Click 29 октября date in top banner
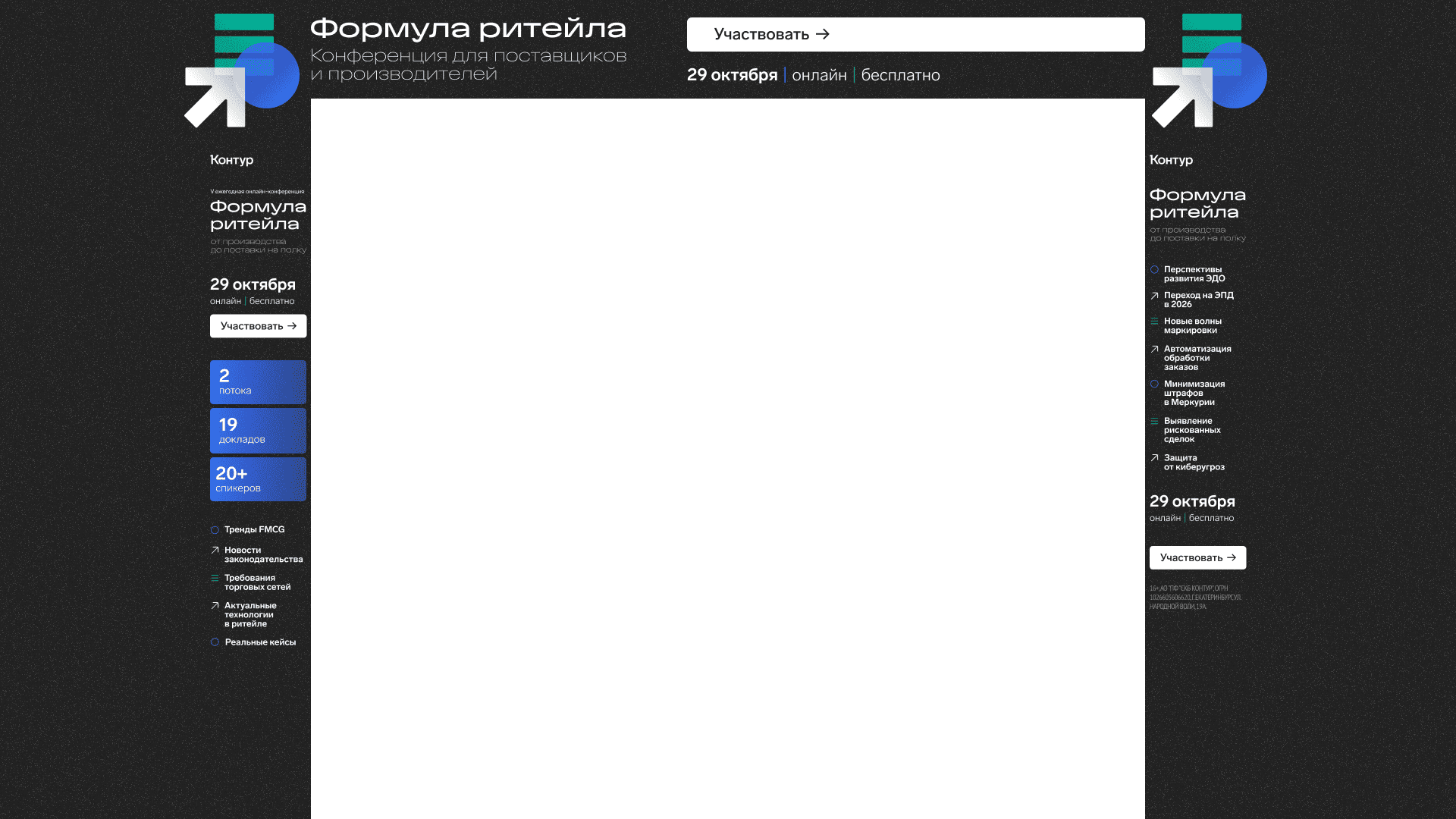Image resolution: width=1456 pixels, height=819 pixels. [732, 75]
